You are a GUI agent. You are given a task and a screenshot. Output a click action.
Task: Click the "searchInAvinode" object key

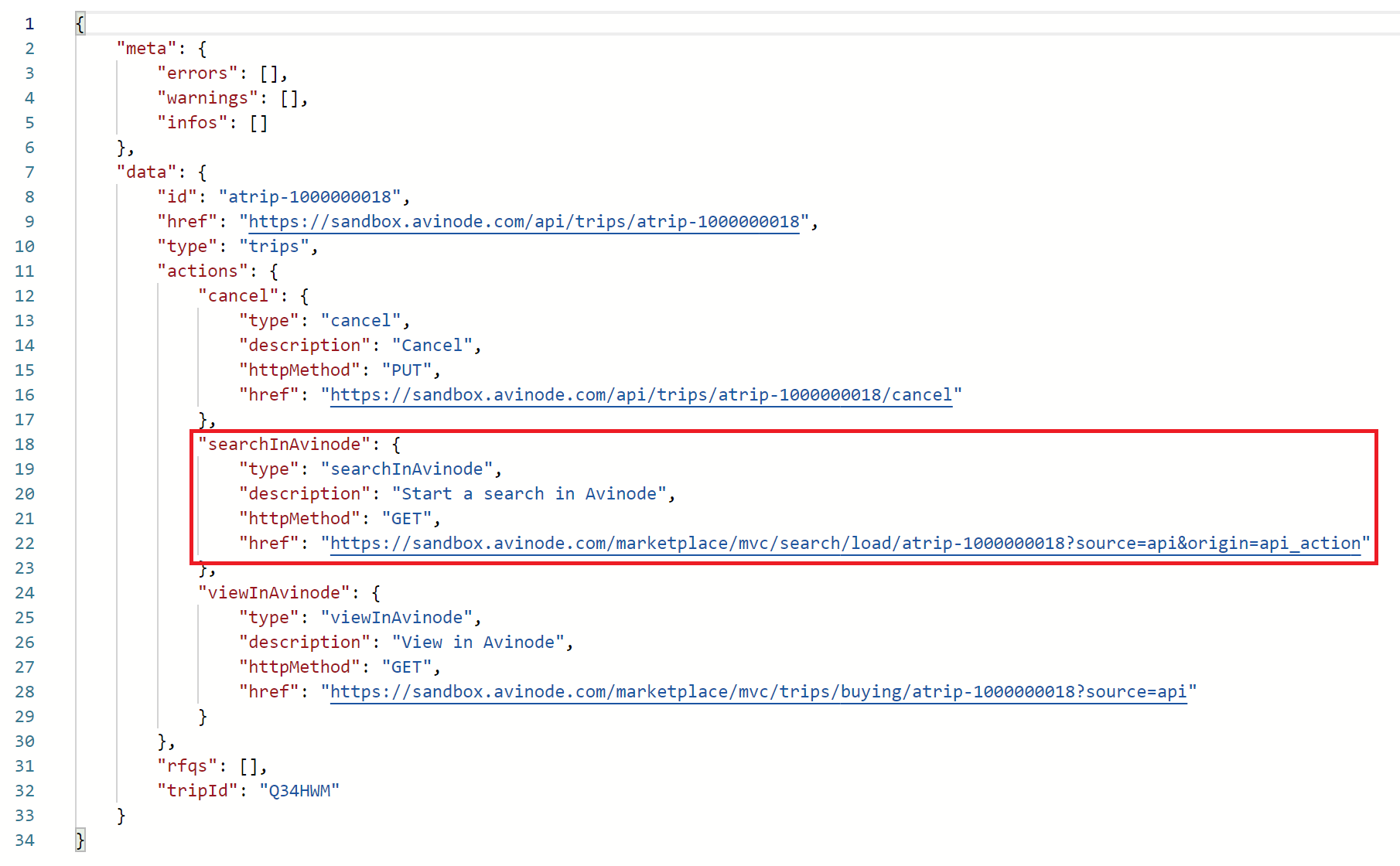point(285,445)
